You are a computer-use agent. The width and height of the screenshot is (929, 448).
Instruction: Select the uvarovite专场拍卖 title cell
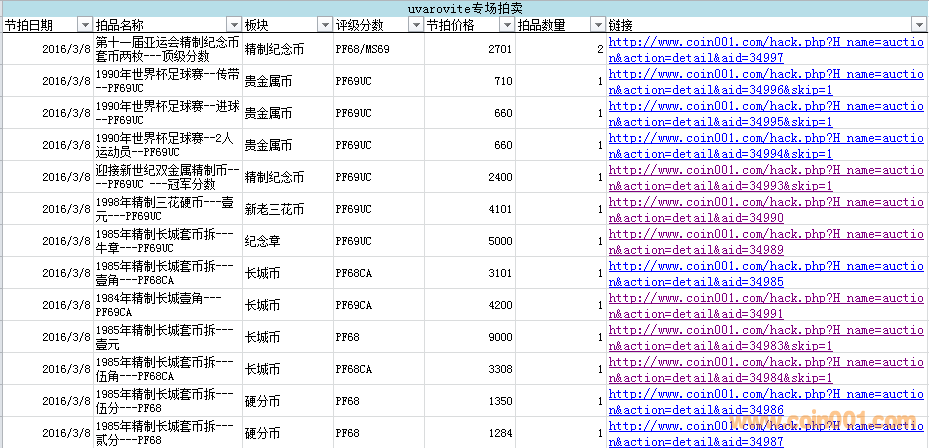(464, 8)
